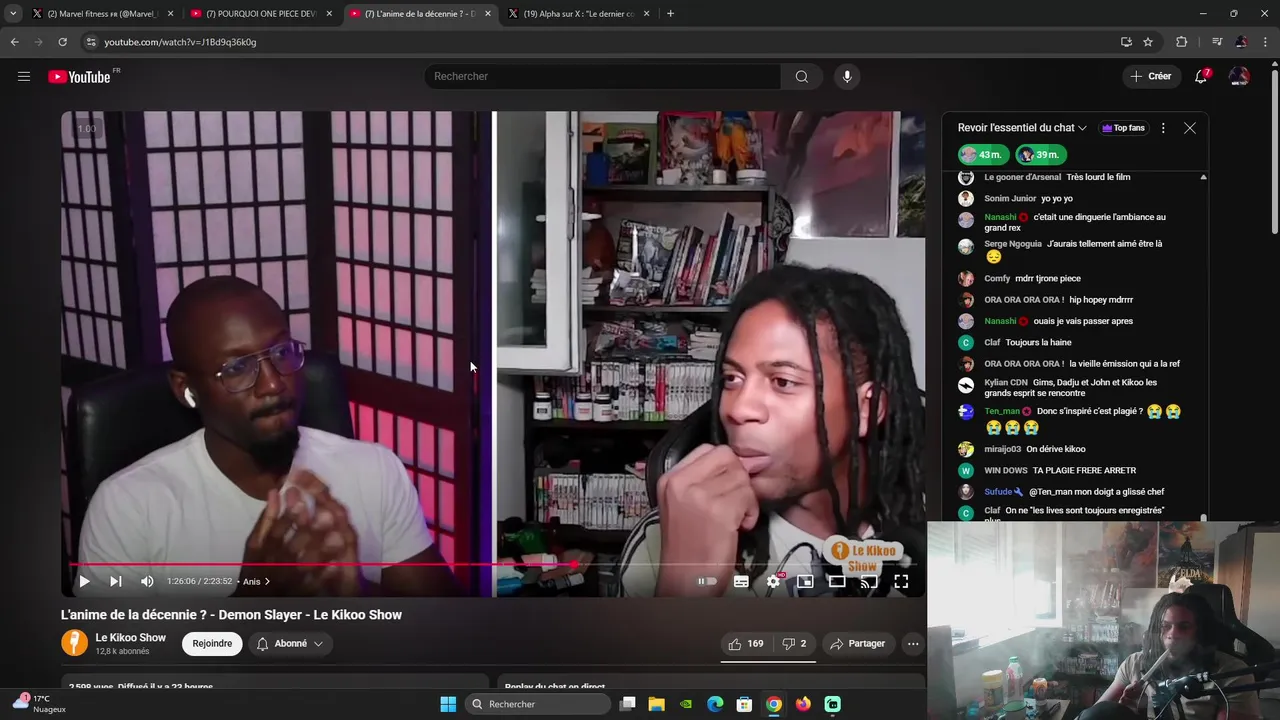Click the Kylian CDN chat message
Screen dimensions: 1280x720
click(1070, 387)
